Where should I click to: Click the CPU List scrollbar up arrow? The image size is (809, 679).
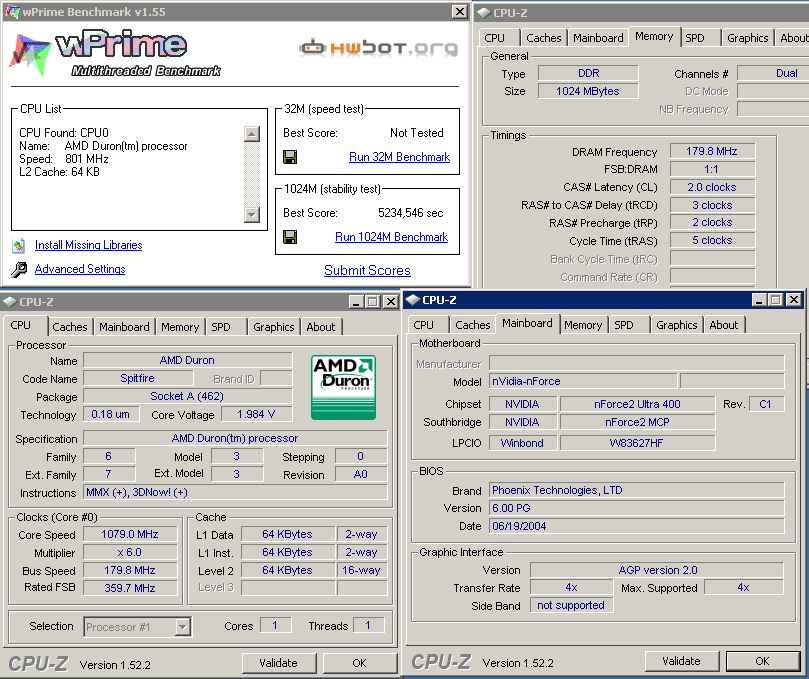click(252, 134)
